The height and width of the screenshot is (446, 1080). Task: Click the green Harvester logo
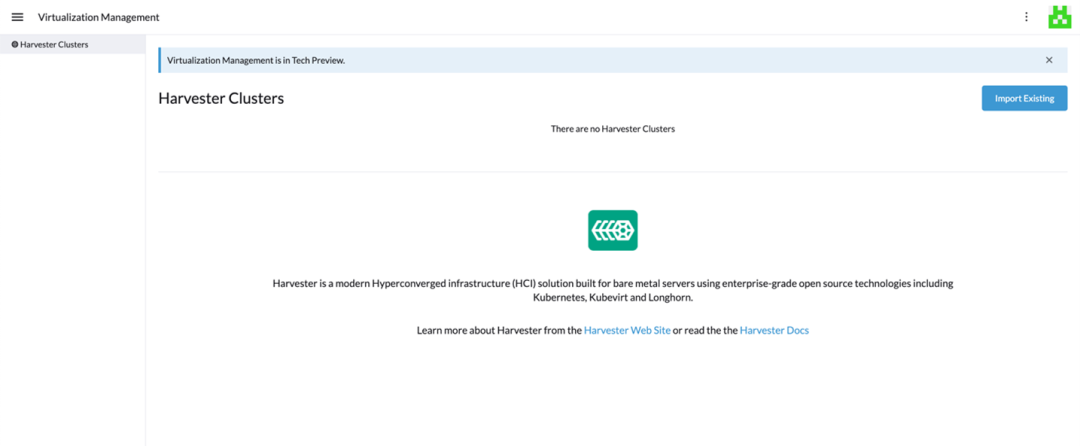(612, 230)
